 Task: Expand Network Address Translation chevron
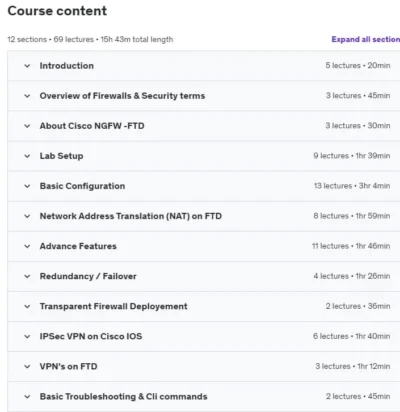pyautogui.click(x=27, y=216)
